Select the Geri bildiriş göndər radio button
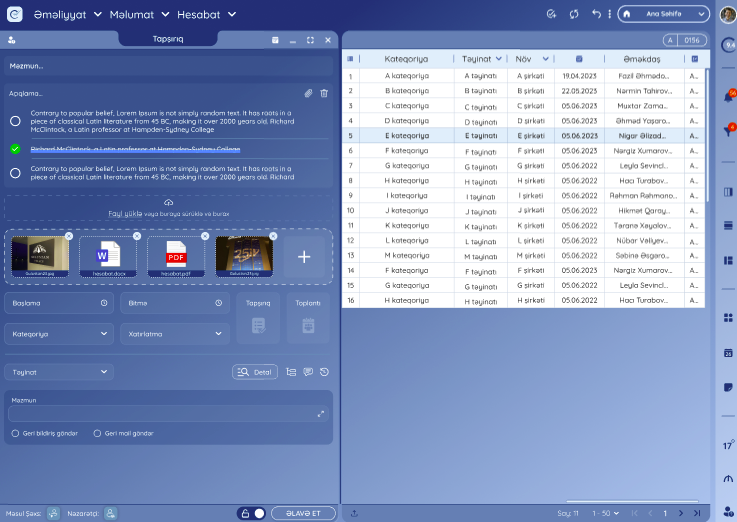 [15, 433]
